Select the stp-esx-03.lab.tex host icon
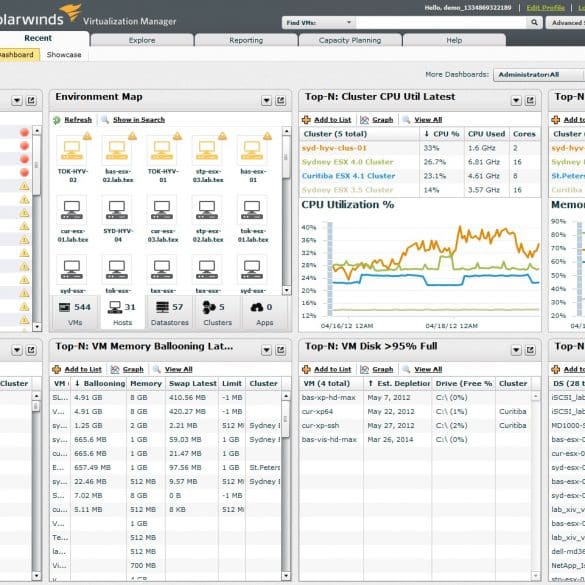Viewport: 585px width, 585px height. coord(208,150)
